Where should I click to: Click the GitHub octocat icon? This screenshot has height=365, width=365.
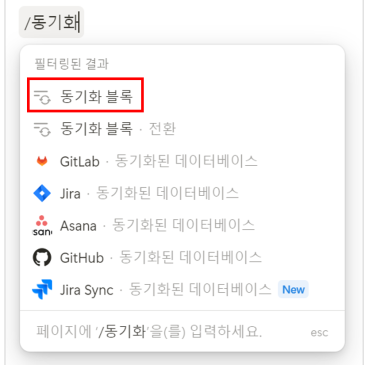(42, 258)
